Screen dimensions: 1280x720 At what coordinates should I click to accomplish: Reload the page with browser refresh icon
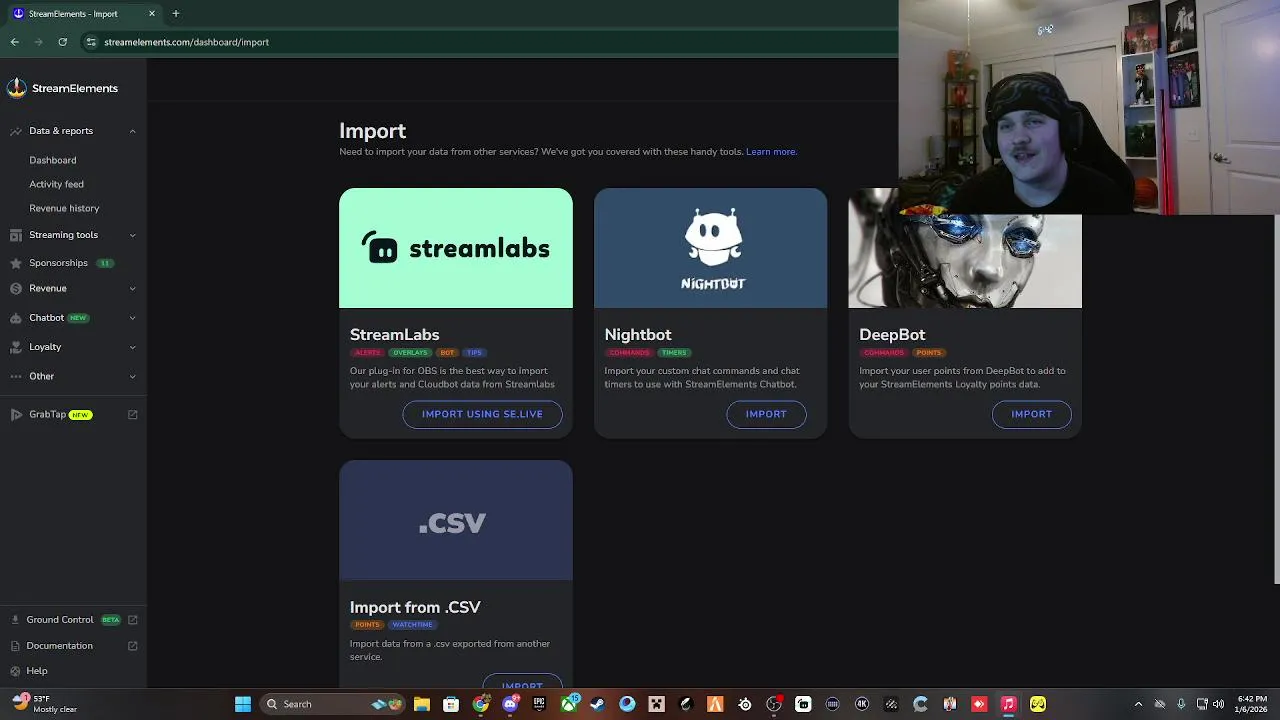tap(62, 42)
